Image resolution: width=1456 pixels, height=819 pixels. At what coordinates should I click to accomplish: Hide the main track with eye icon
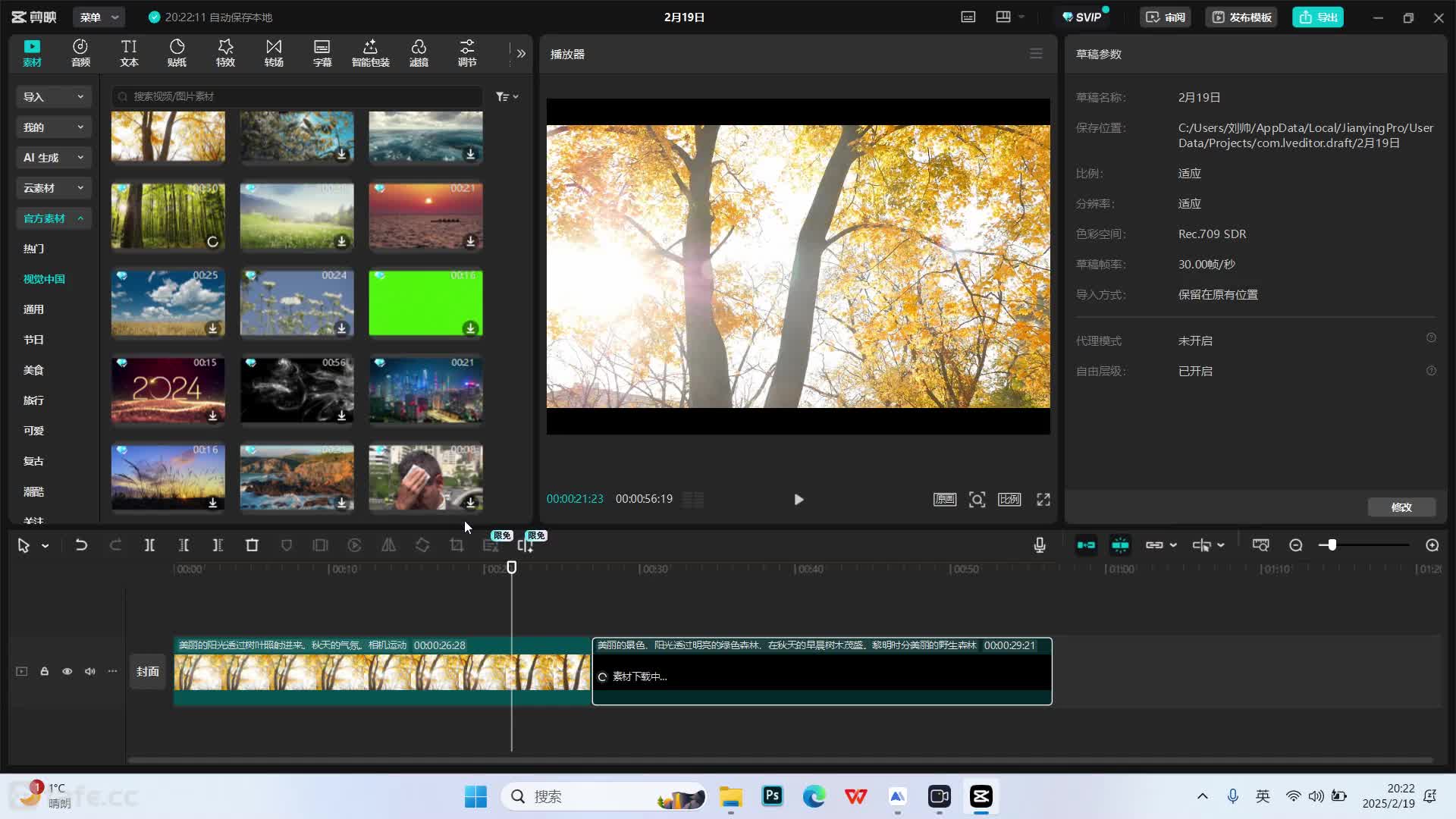[x=67, y=671]
